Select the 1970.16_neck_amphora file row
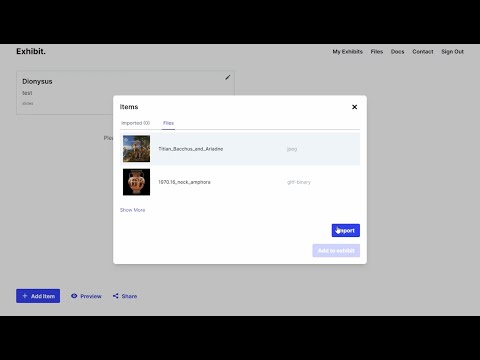This screenshot has width=480, height=360. point(240,182)
